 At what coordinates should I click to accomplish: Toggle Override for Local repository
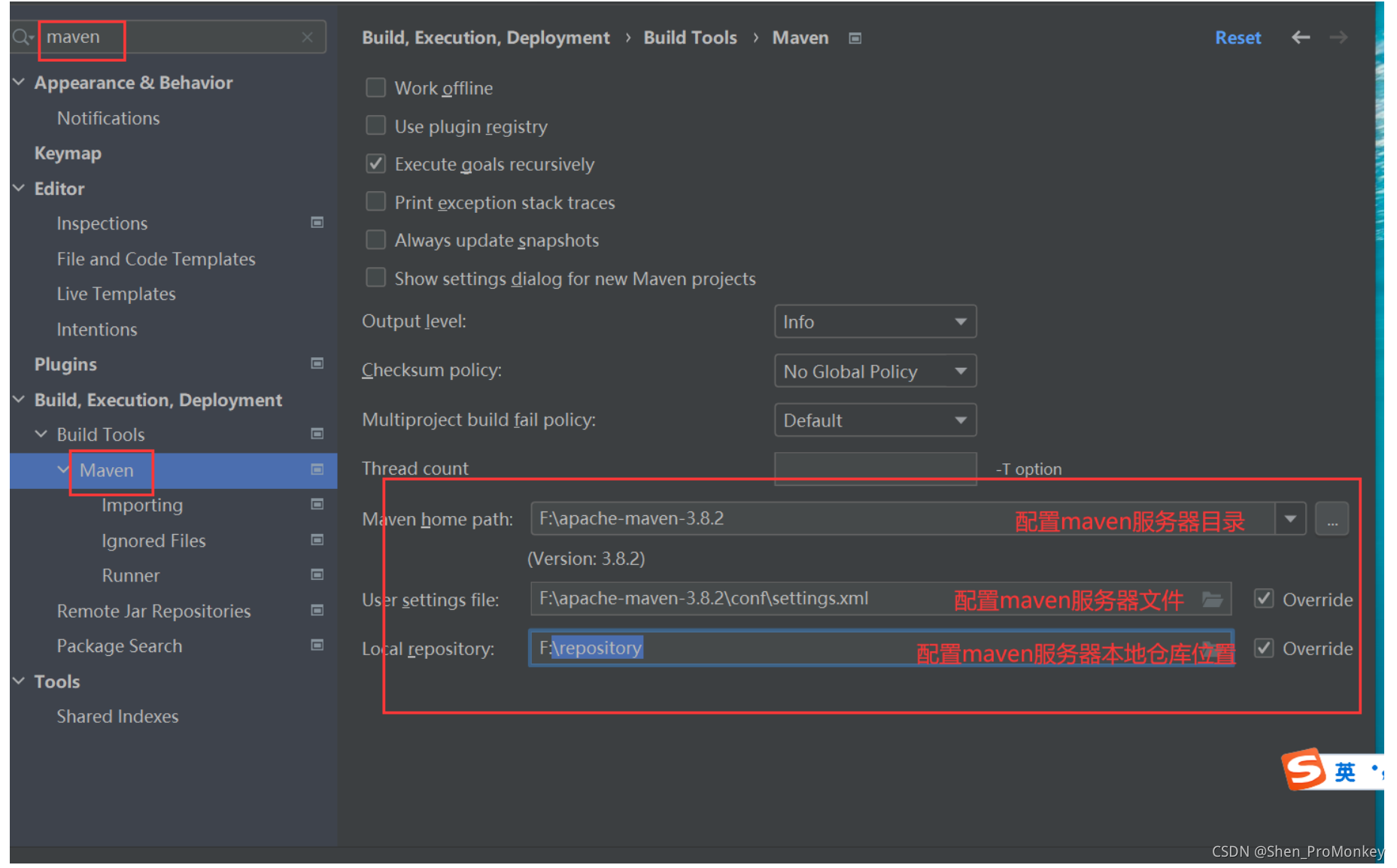click(x=1264, y=648)
